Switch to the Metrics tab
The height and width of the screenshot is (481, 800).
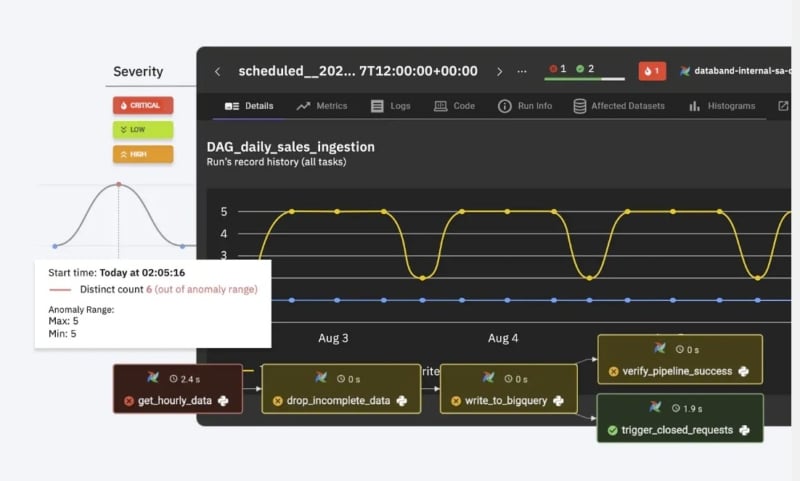click(321, 106)
